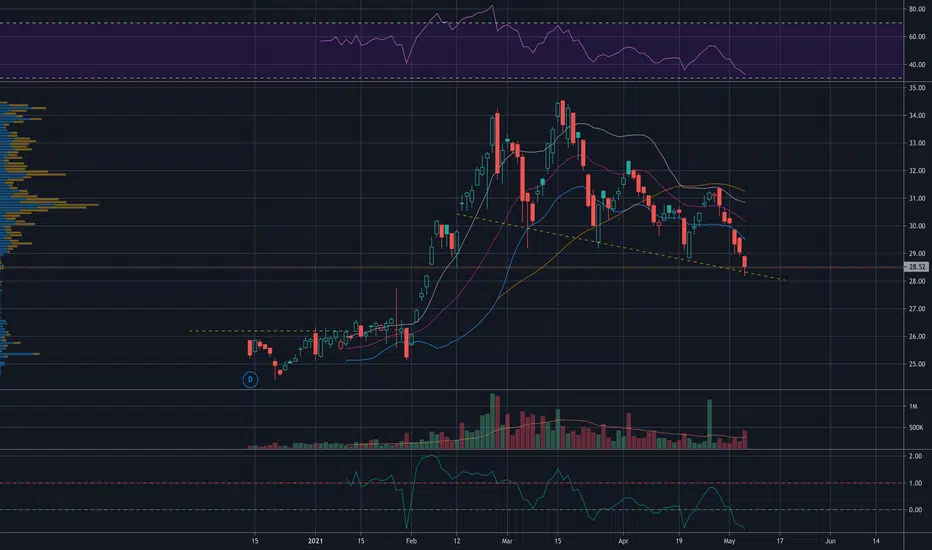The image size is (932, 550).
Task: Click the 35.00 price axis label
Action: point(917,87)
